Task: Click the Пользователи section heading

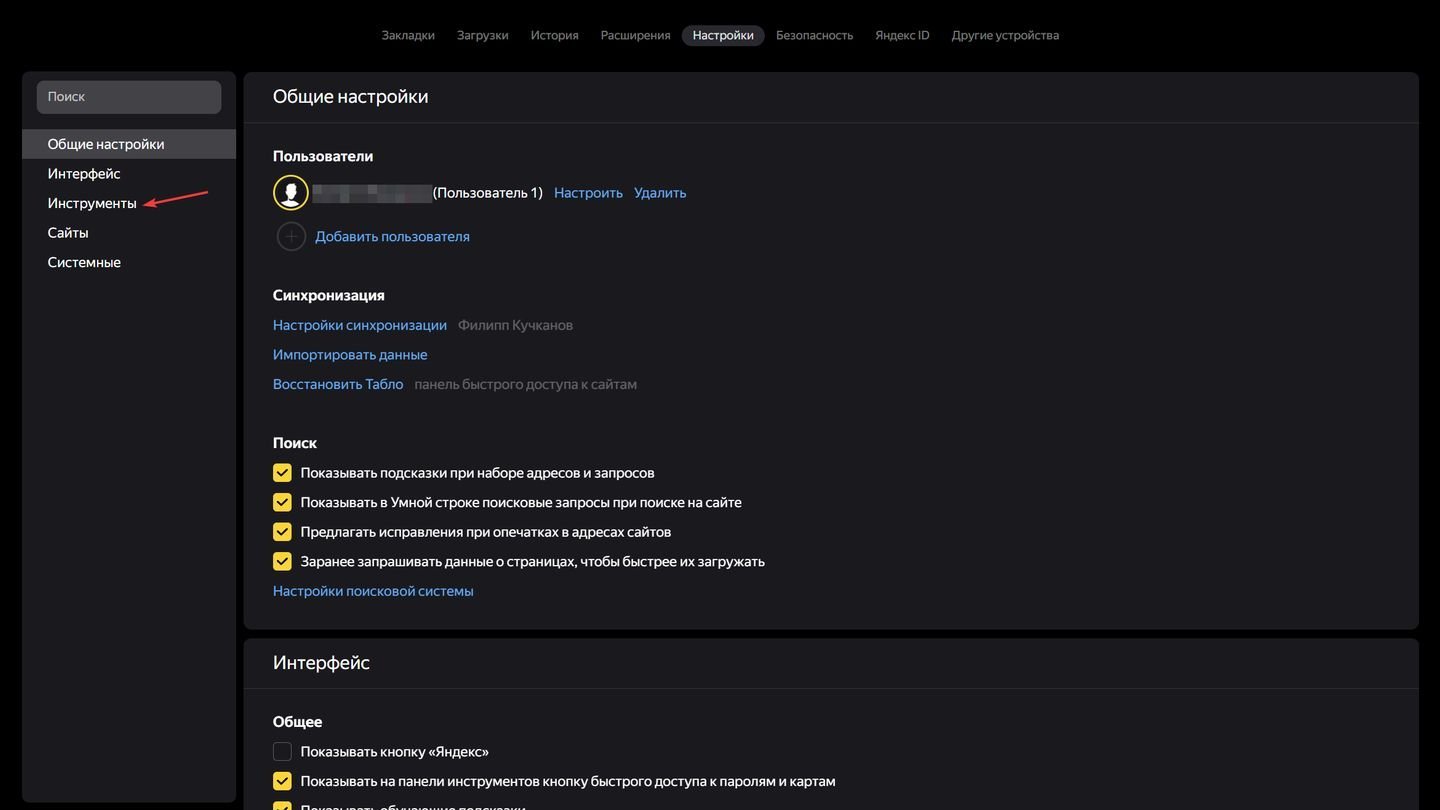Action: pos(323,156)
